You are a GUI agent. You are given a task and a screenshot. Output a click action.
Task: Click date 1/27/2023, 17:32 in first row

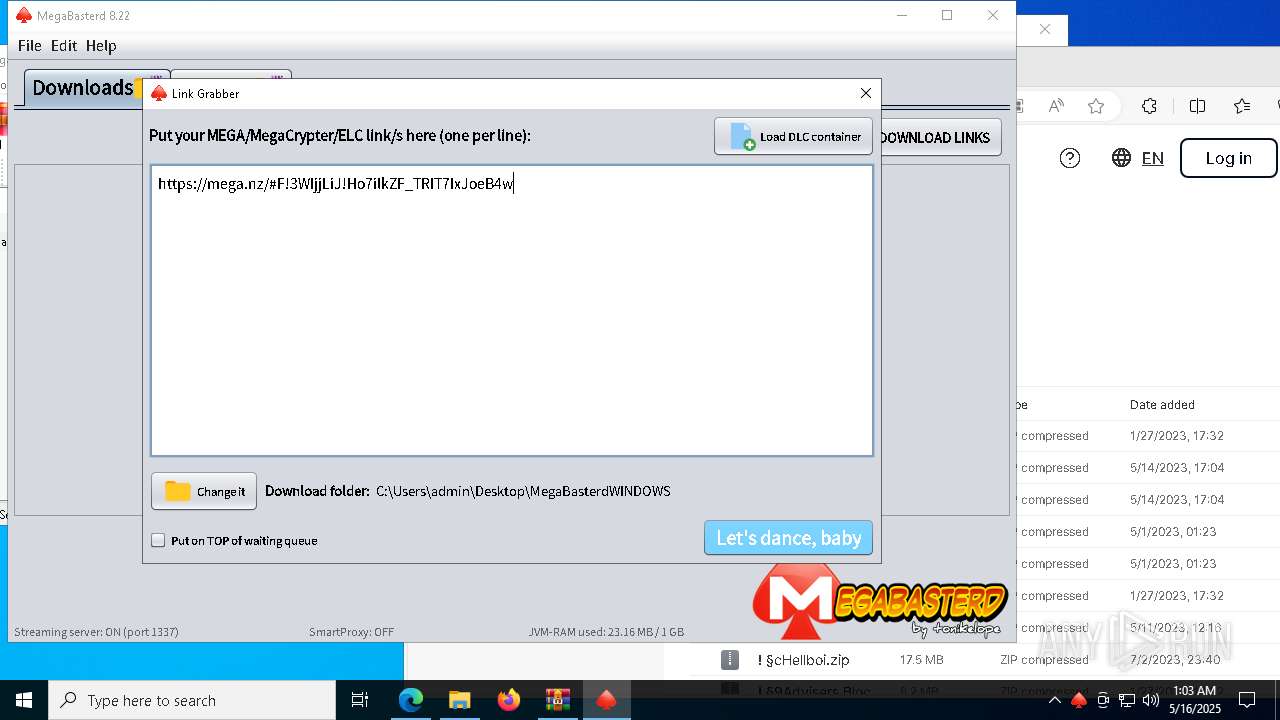tap(1177, 436)
